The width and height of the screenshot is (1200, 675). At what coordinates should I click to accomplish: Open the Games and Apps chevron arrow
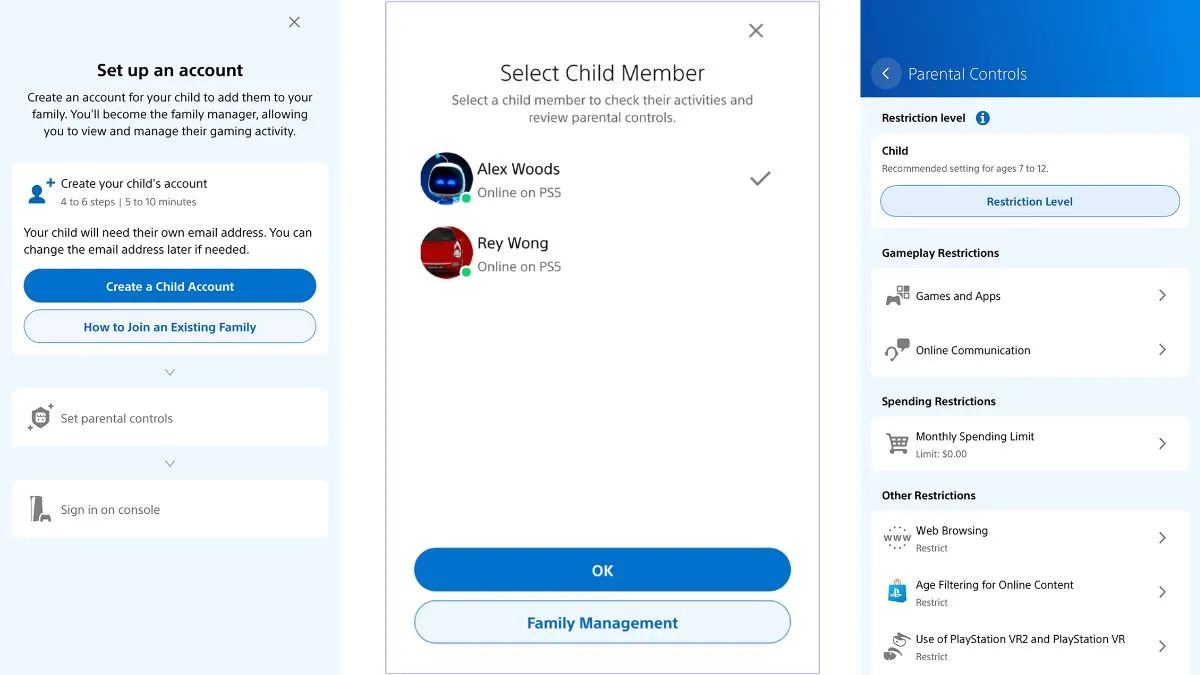[1162, 296]
